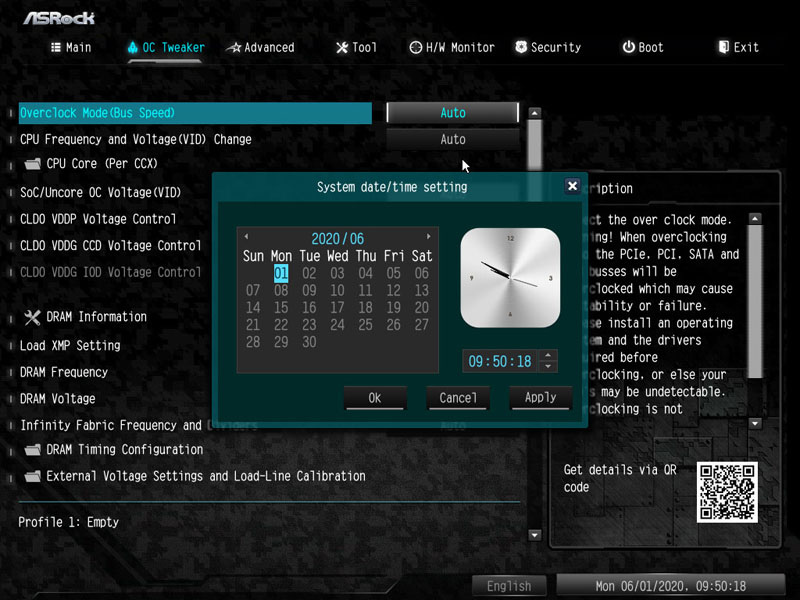The image size is (800, 600).
Task: Open CPU Frequency and Voltage Auto dropdown
Action: [x=453, y=139]
